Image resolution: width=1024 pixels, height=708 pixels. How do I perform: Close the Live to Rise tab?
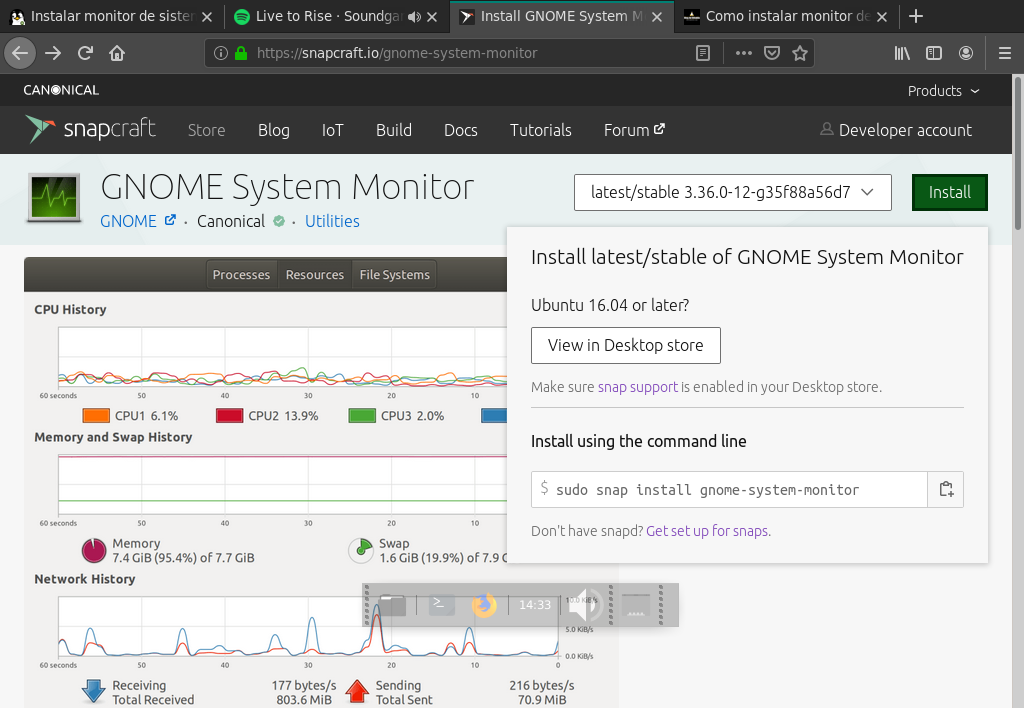pos(432,17)
